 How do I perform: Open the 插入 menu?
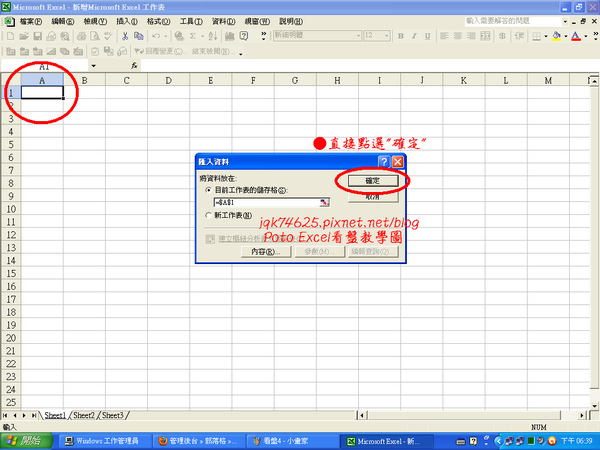(x=127, y=21)
